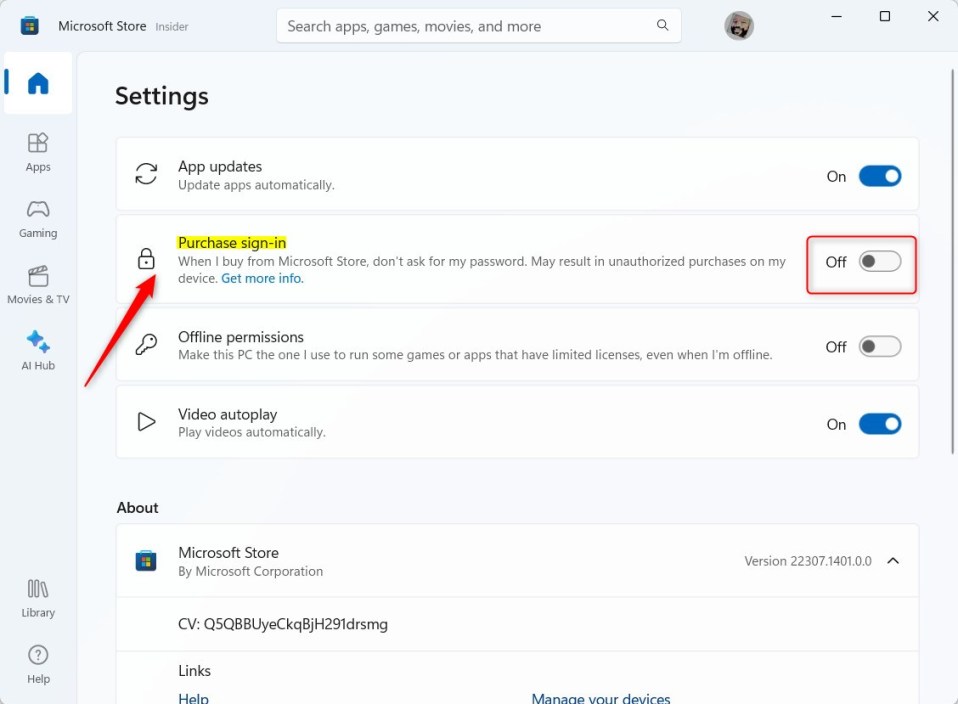Image resolution: width=958 pixels, height=704 pixels.
Task: Open the Apps section in sidebar
Action: (38, 152)
